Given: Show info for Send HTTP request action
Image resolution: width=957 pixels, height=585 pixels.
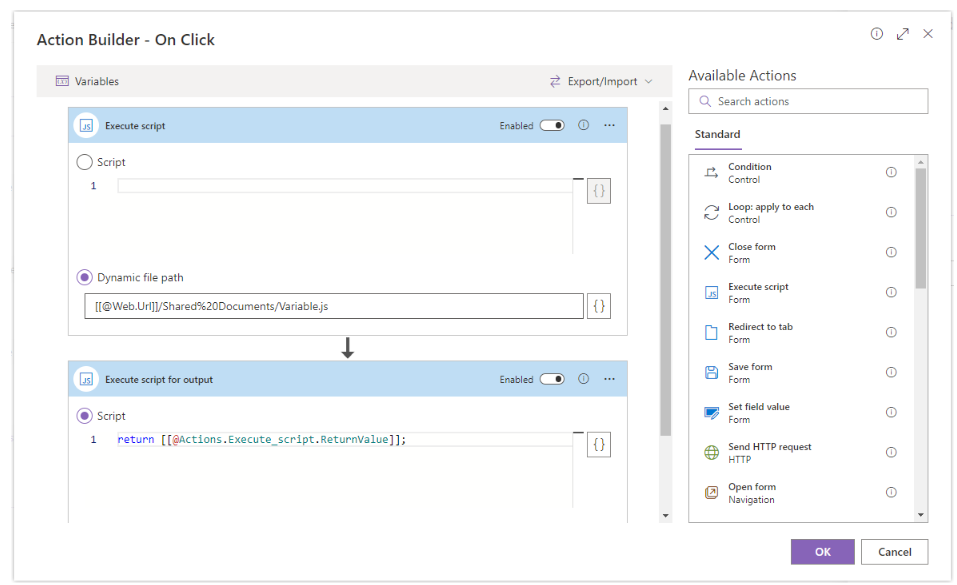Looking at the screenshot, I should coord(891,452).
